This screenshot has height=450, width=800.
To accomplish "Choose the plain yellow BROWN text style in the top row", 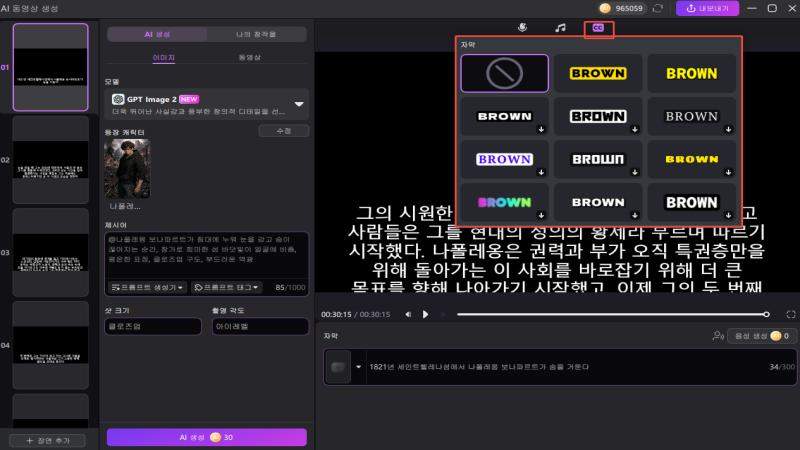I will (x=691, y=73).
